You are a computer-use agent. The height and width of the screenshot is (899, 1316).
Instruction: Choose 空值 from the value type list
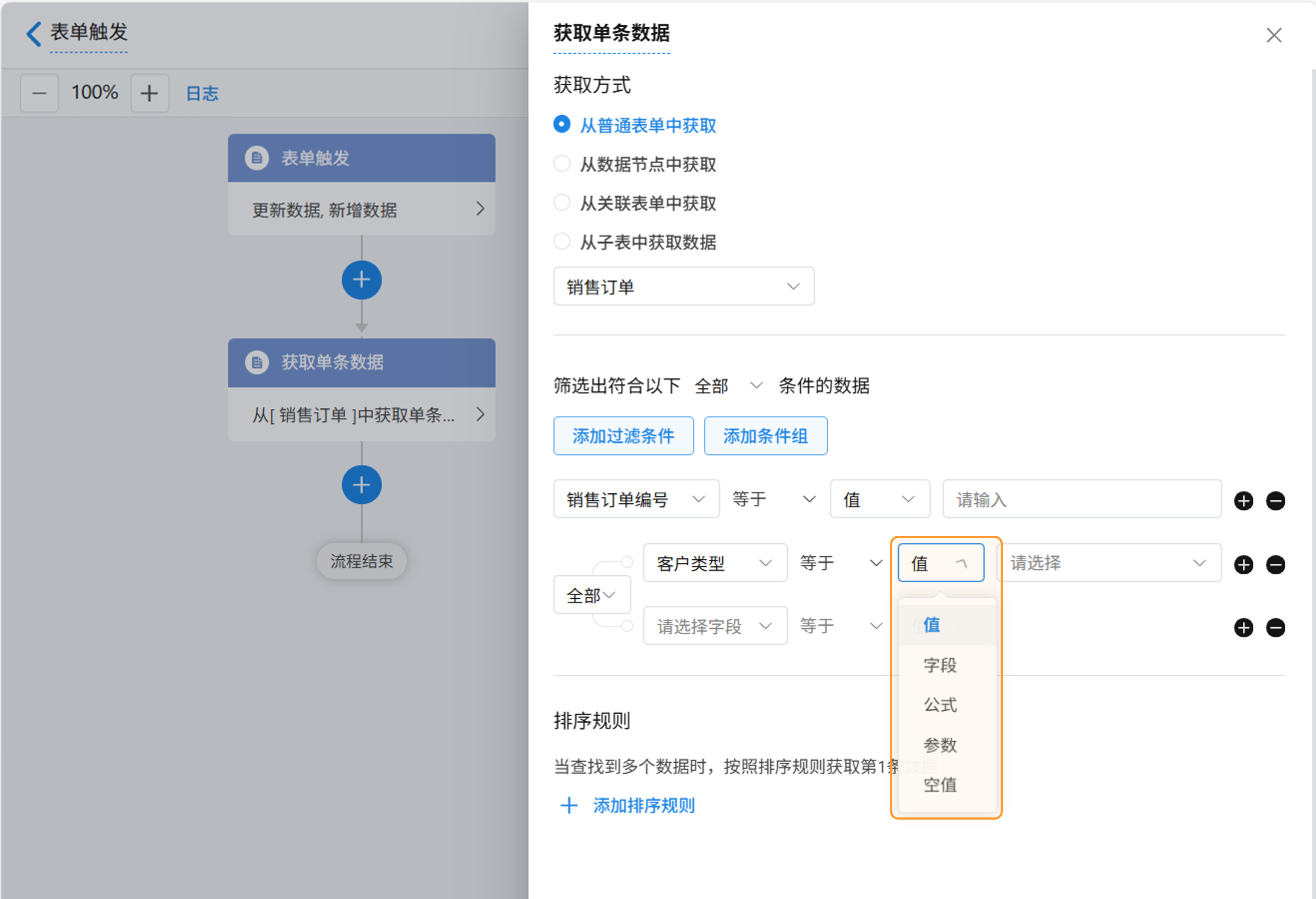click(940, 784)
